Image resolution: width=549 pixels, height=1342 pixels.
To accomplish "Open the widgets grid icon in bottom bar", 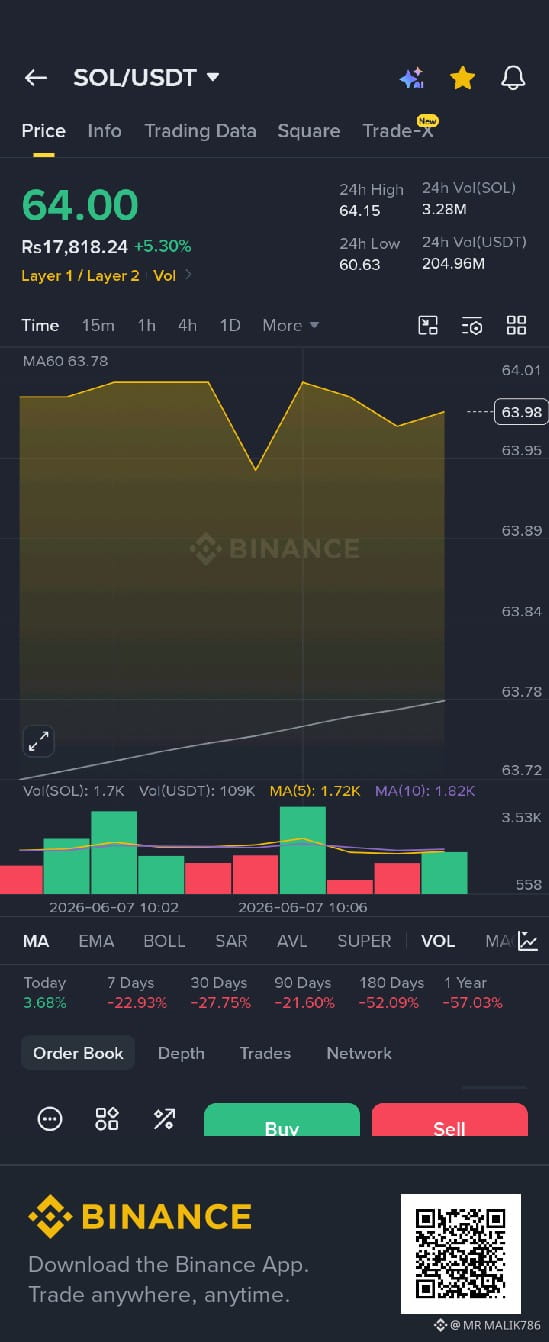I will click(x=107, y=1119).
